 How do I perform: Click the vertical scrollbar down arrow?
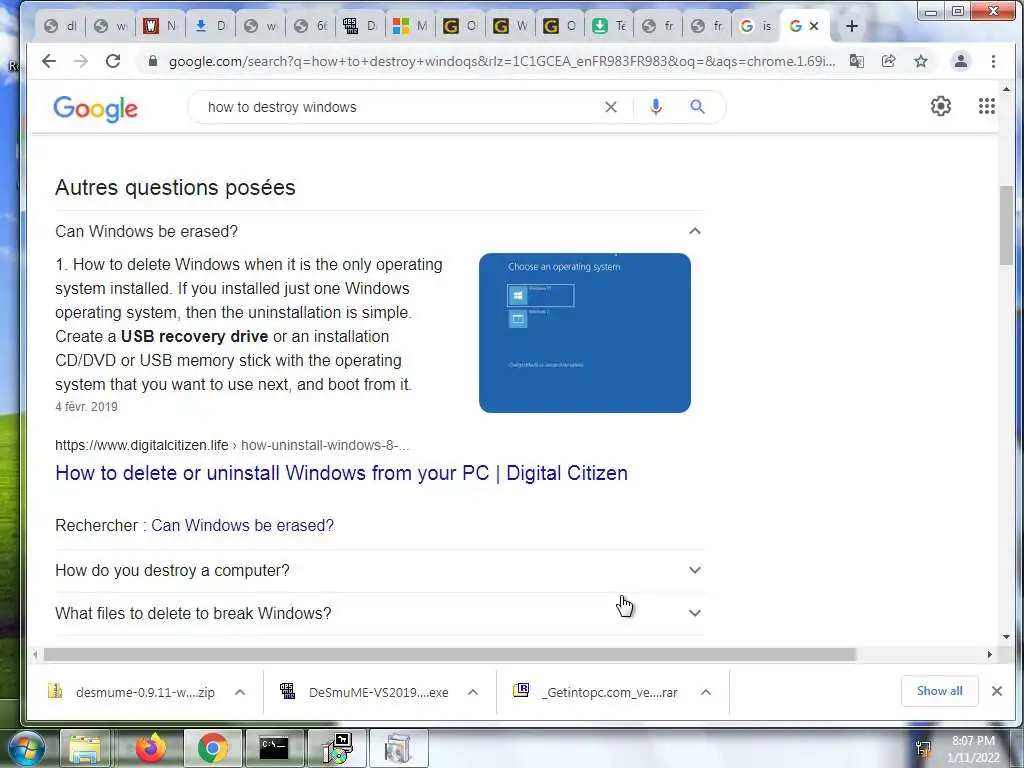tap(1006, 637)
